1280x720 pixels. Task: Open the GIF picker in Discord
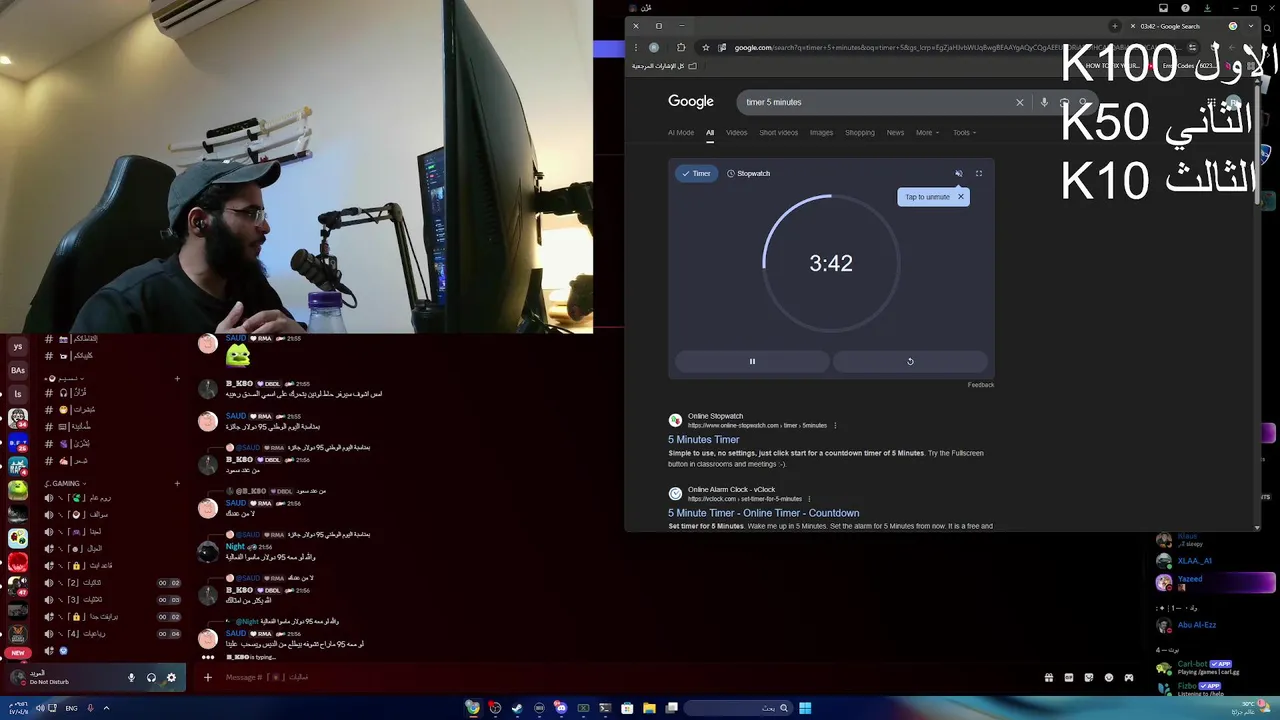1068,677
